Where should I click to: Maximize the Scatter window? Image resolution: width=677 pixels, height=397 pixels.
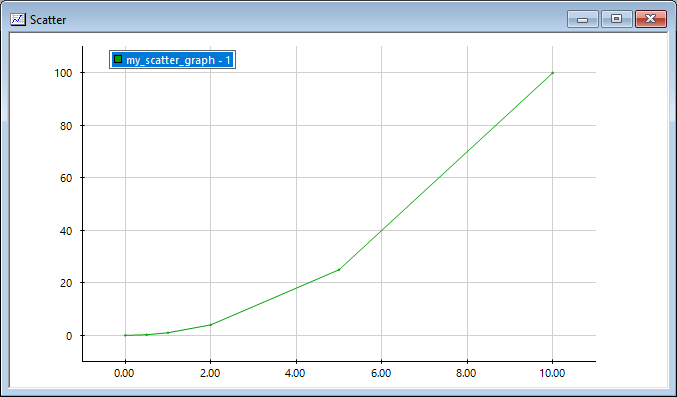pyautogui.click(x=617, y=19)
